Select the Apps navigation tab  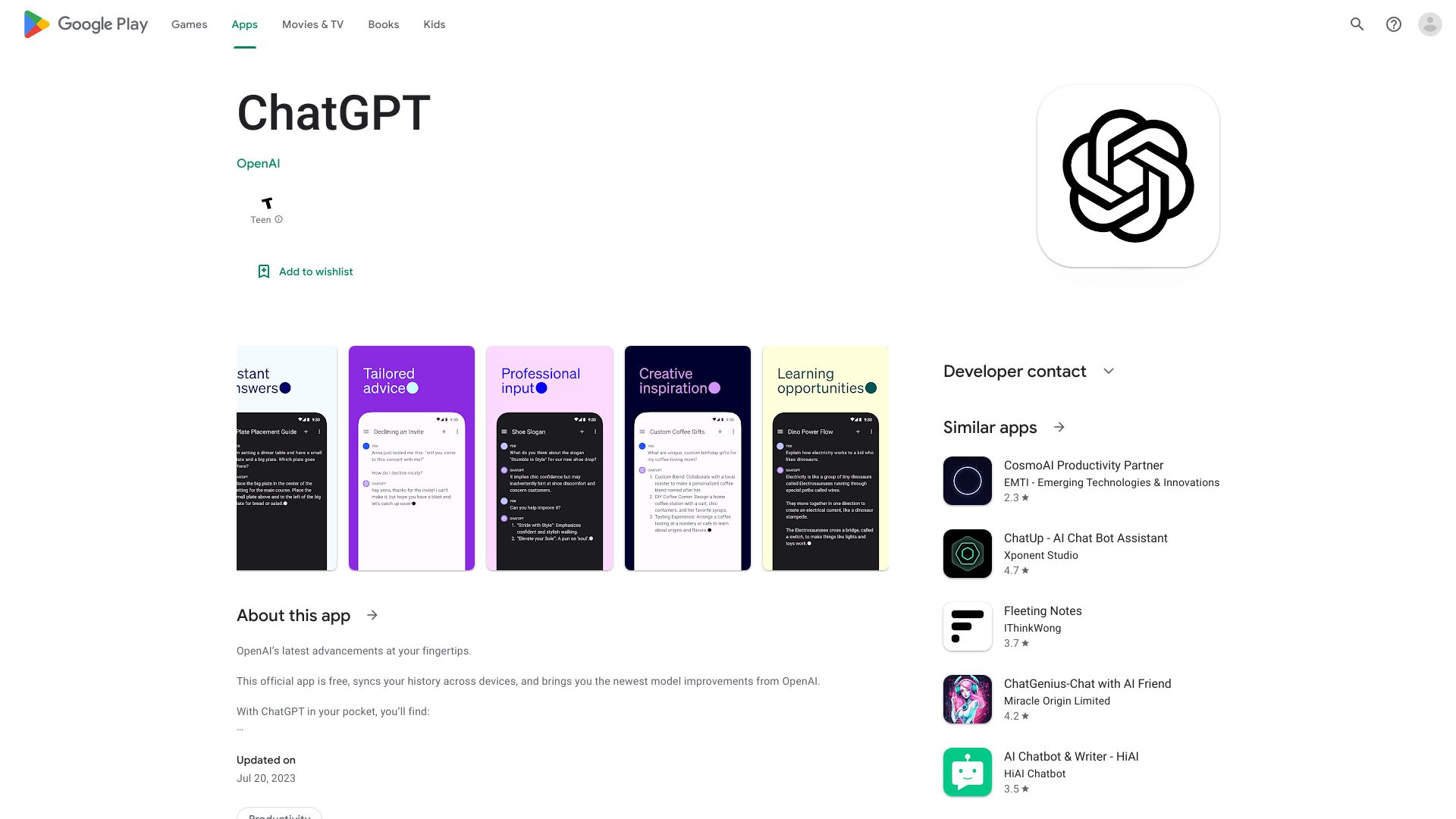244,24
